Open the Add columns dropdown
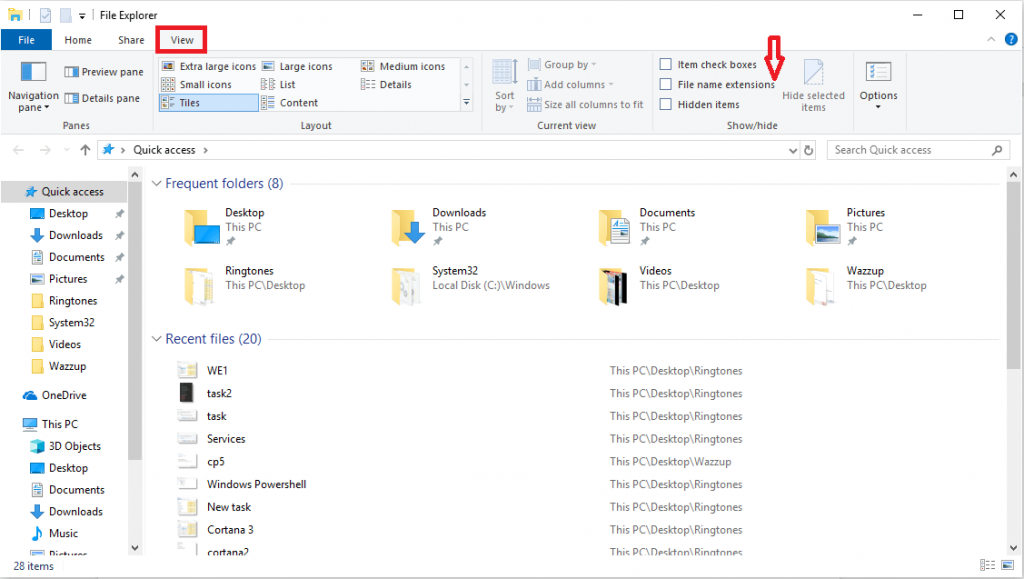 point(571,85)
